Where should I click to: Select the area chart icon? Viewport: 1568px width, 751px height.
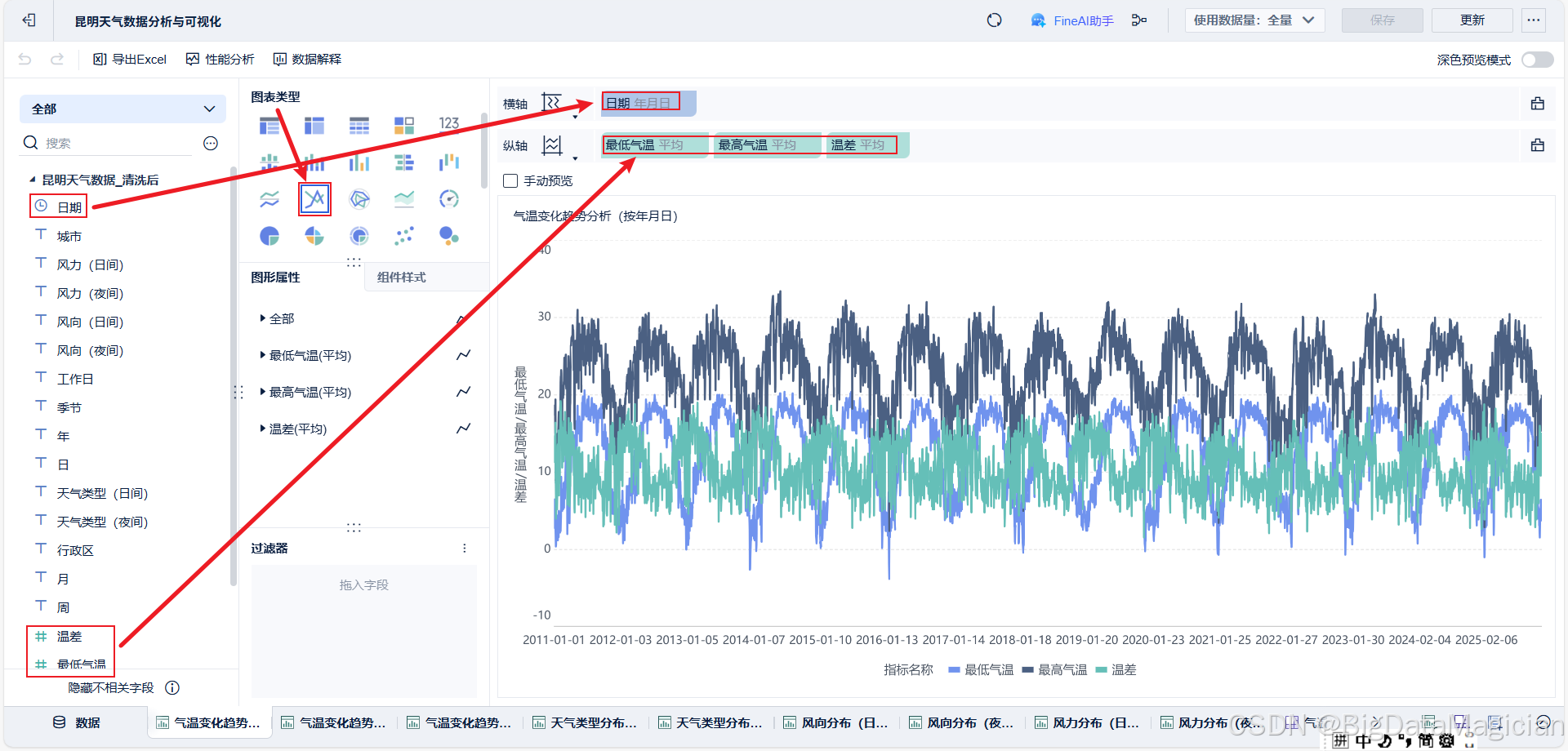coord(404,199)
